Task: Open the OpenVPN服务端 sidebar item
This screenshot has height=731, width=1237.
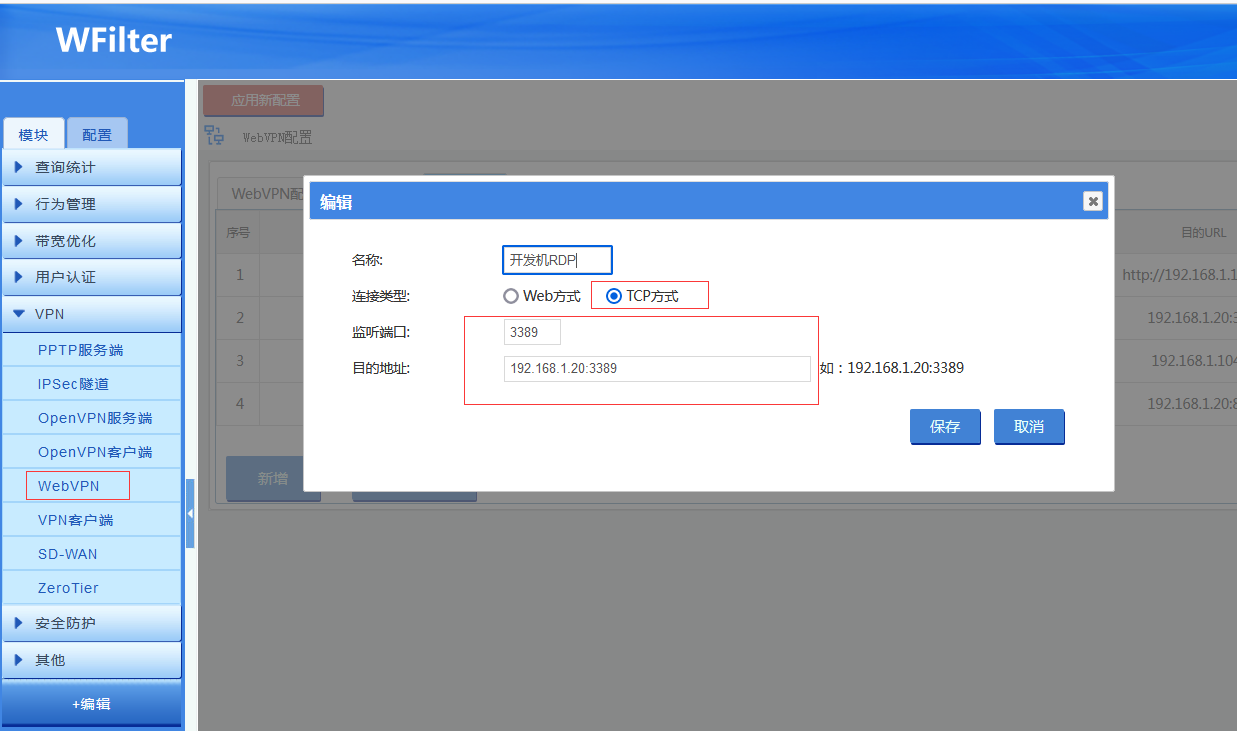Action: 95,418
